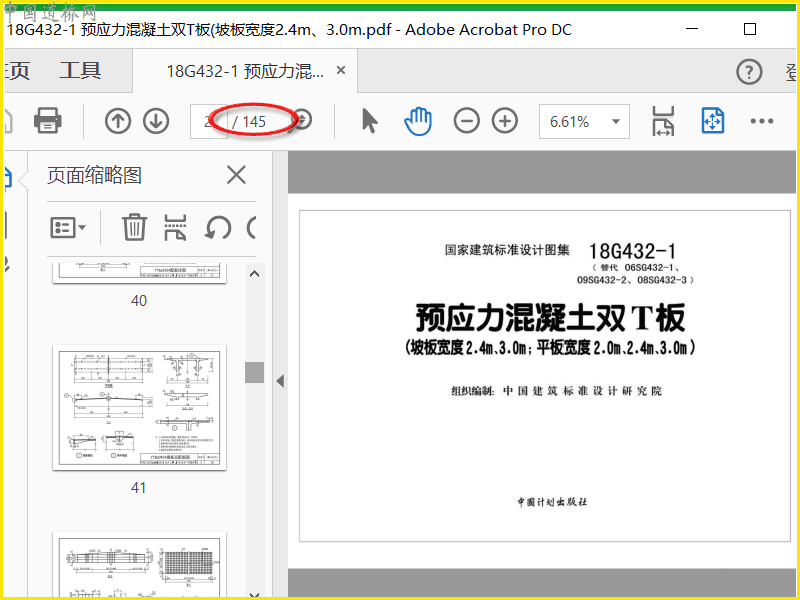Click the 中国计划出版社 publisher text
This screenshot has width=800, height=600.
tap(552, 502)
